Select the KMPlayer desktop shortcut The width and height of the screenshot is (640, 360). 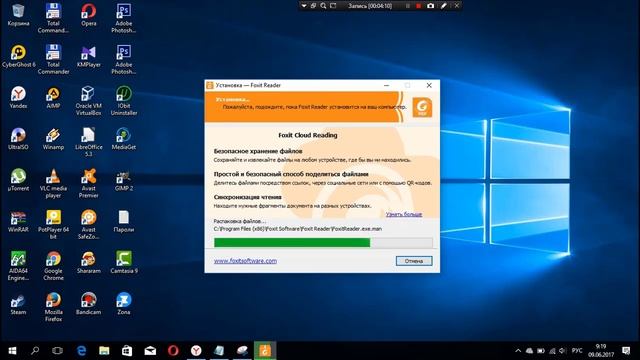pos(89,56)
